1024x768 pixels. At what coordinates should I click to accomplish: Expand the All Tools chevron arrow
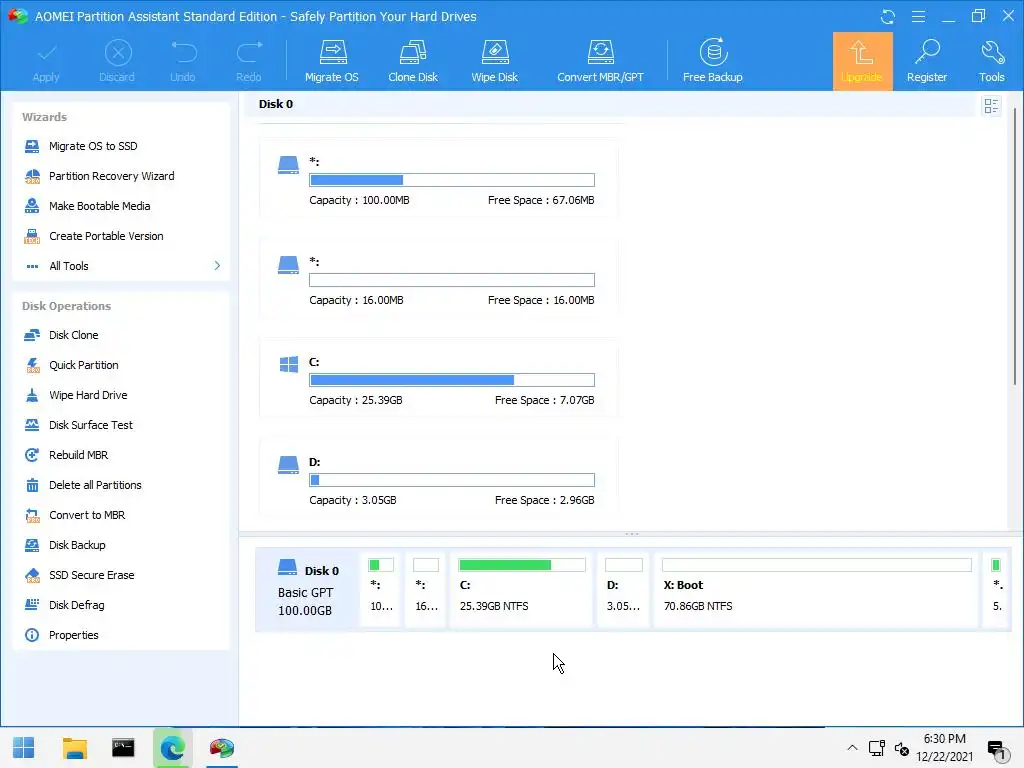pos(217,266)
